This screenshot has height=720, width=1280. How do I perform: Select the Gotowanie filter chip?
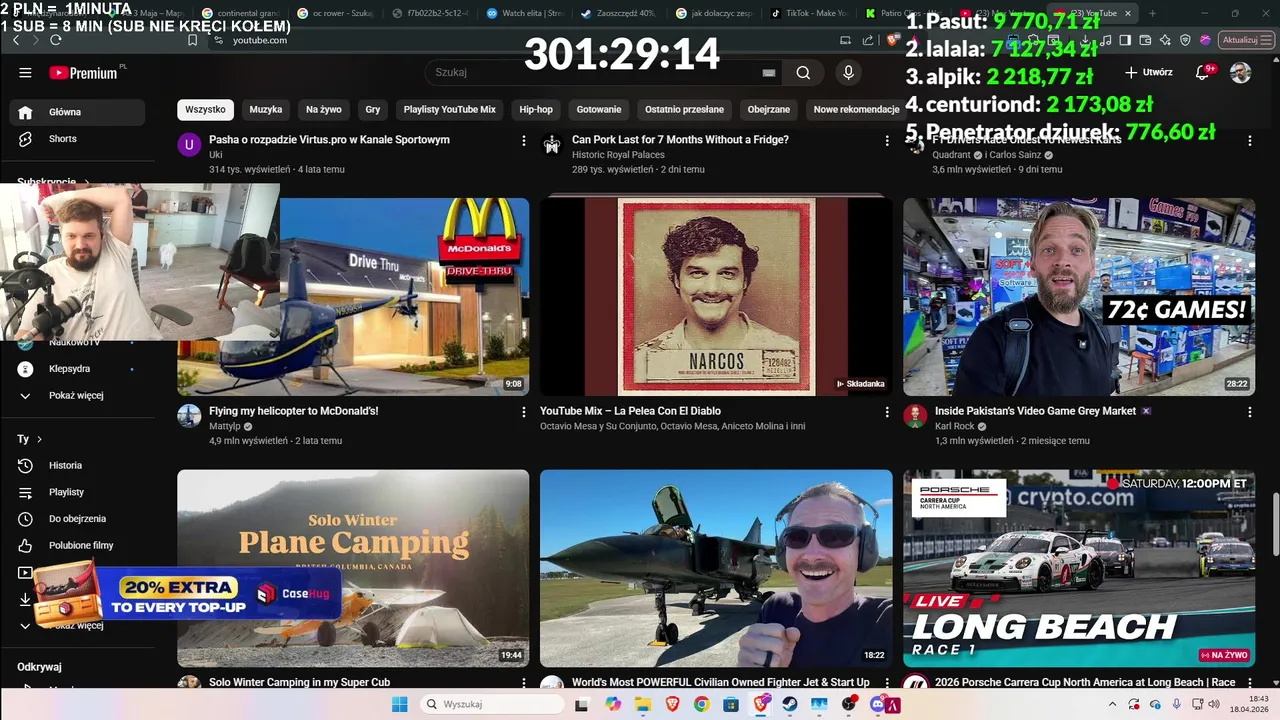click(x=599, y=109)
